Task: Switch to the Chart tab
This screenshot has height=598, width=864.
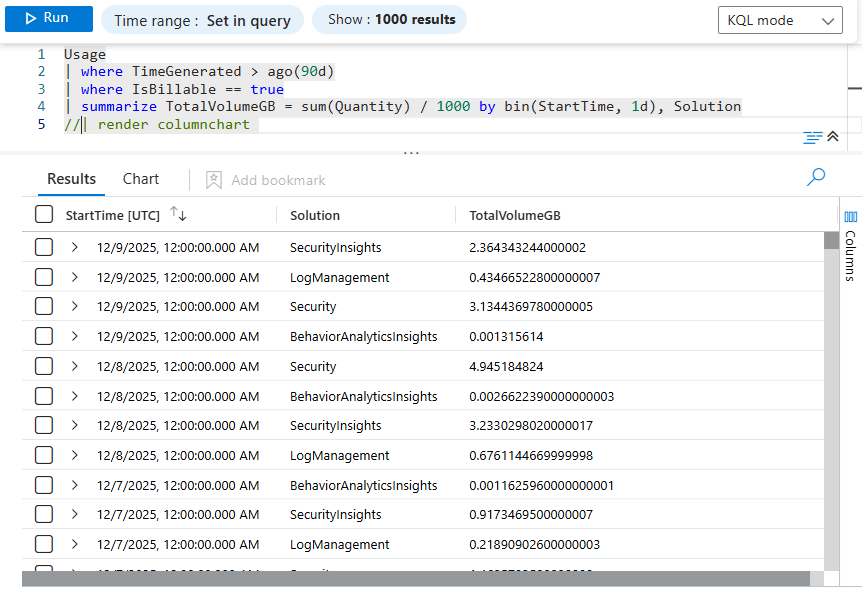Action: tap(141, 179)
